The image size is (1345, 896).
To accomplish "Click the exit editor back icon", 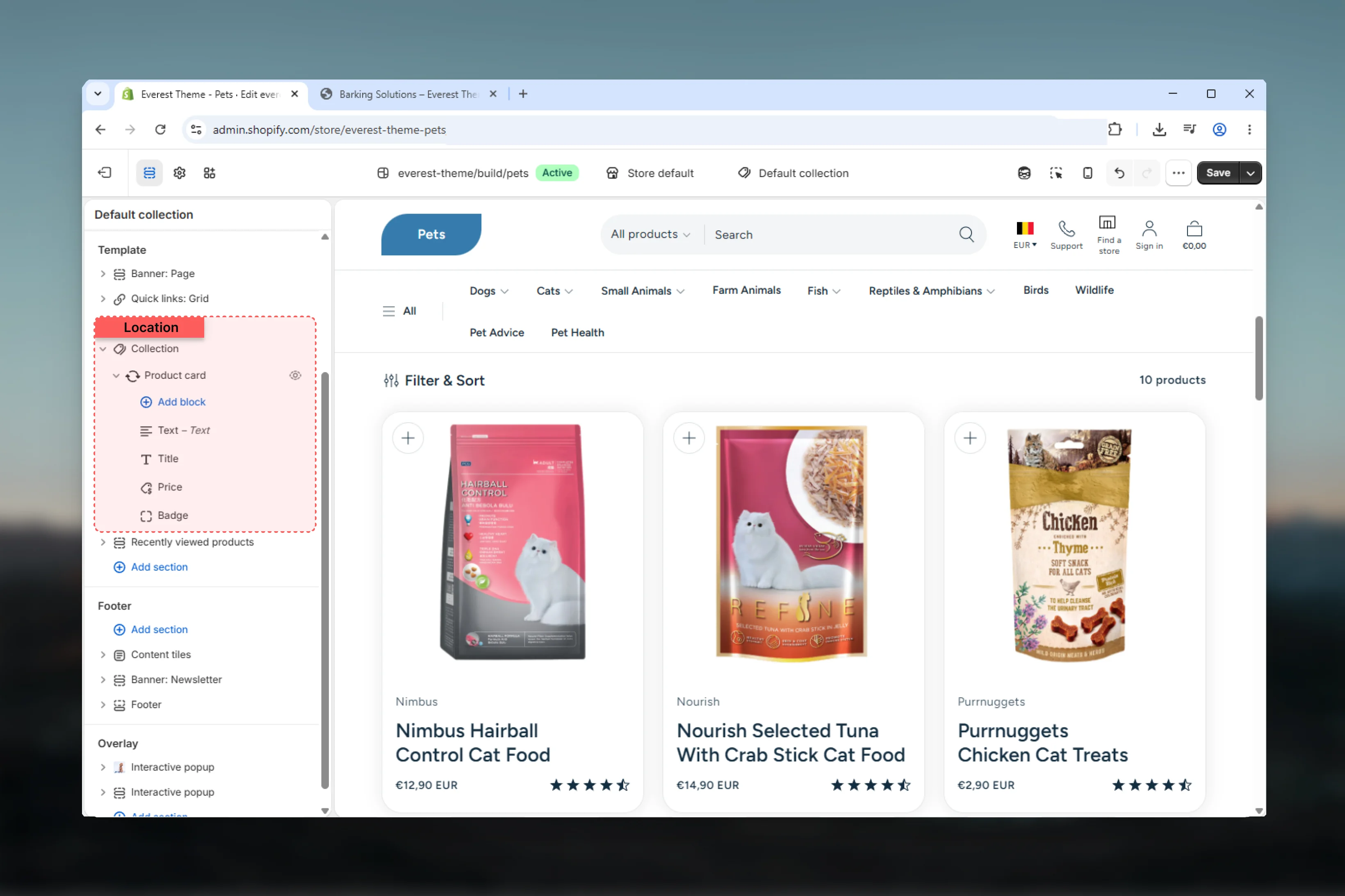I will click(105, 173).
